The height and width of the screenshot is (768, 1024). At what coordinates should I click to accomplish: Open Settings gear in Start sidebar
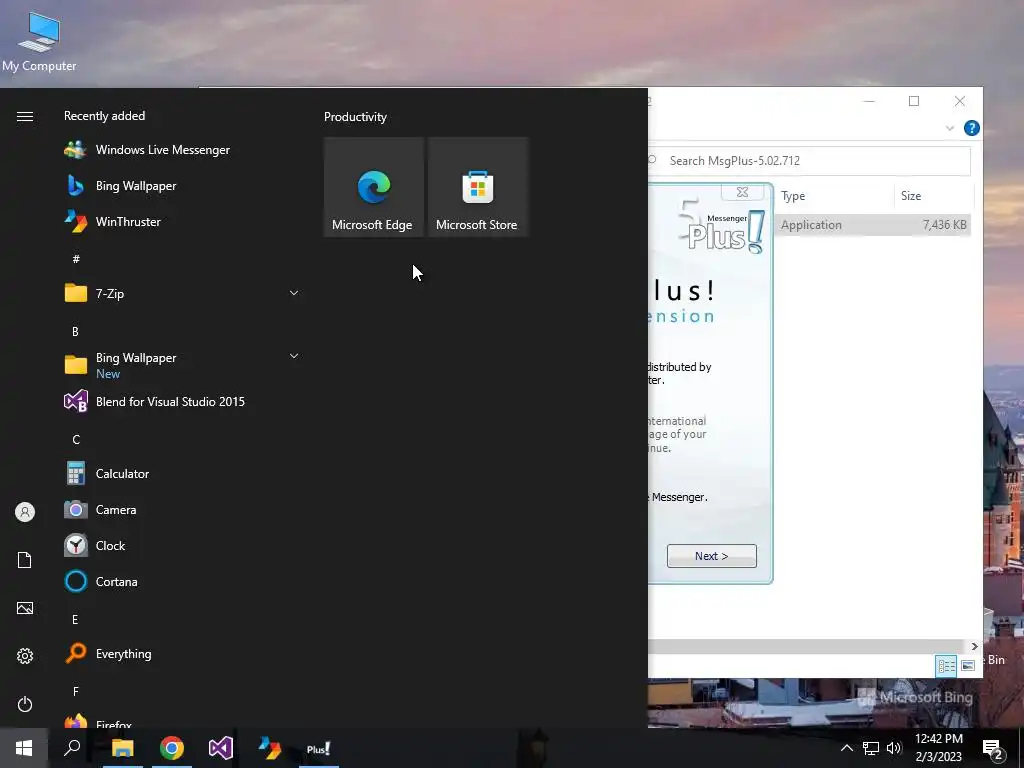coord(25,656)
